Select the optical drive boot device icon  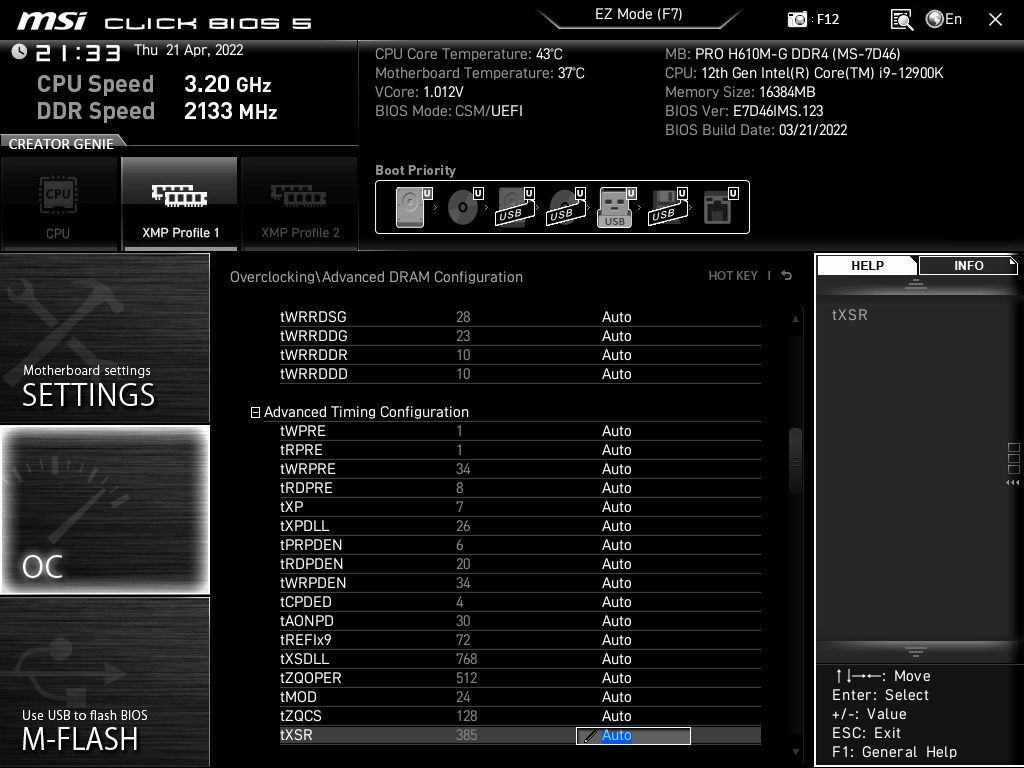pyautogui.click(x=464, y=206)
